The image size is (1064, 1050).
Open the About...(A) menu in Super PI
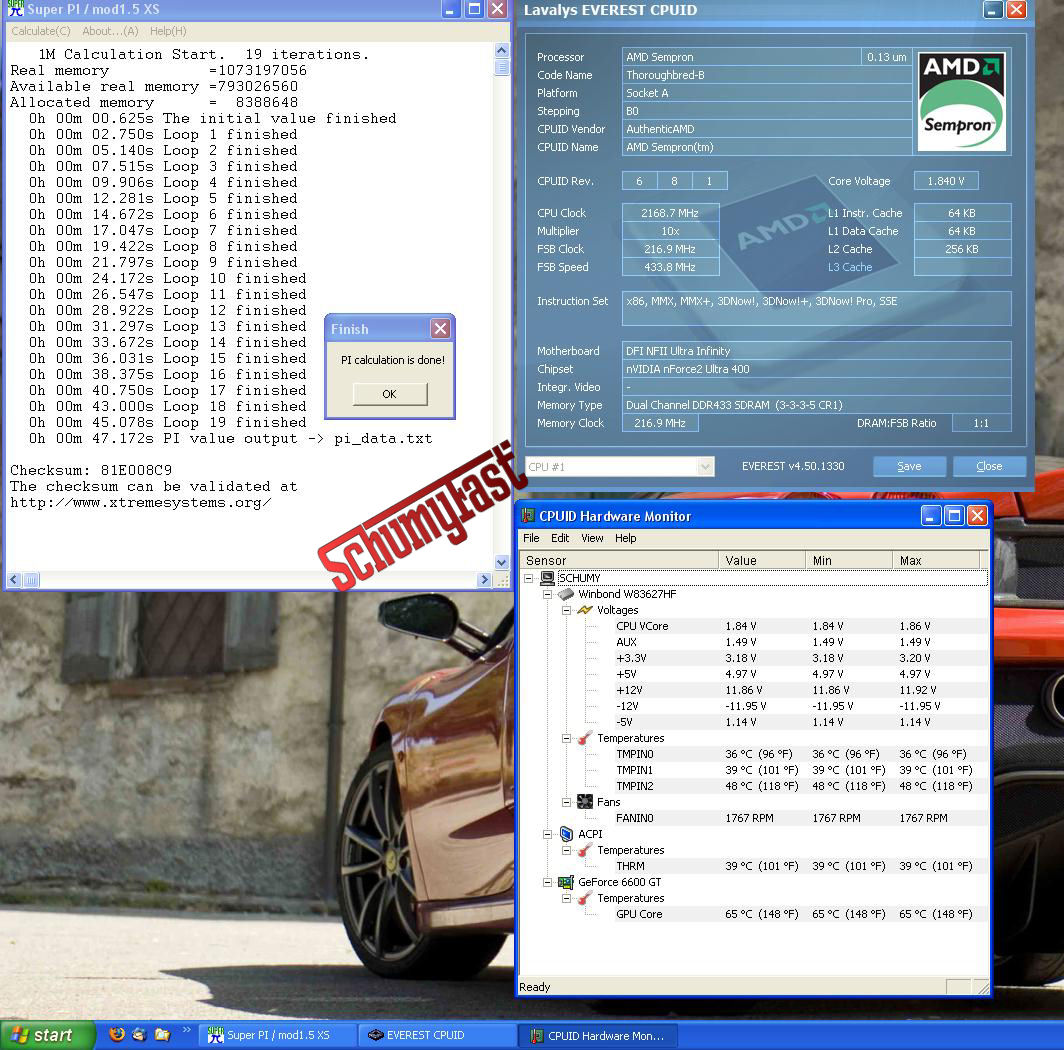(110, 31)
